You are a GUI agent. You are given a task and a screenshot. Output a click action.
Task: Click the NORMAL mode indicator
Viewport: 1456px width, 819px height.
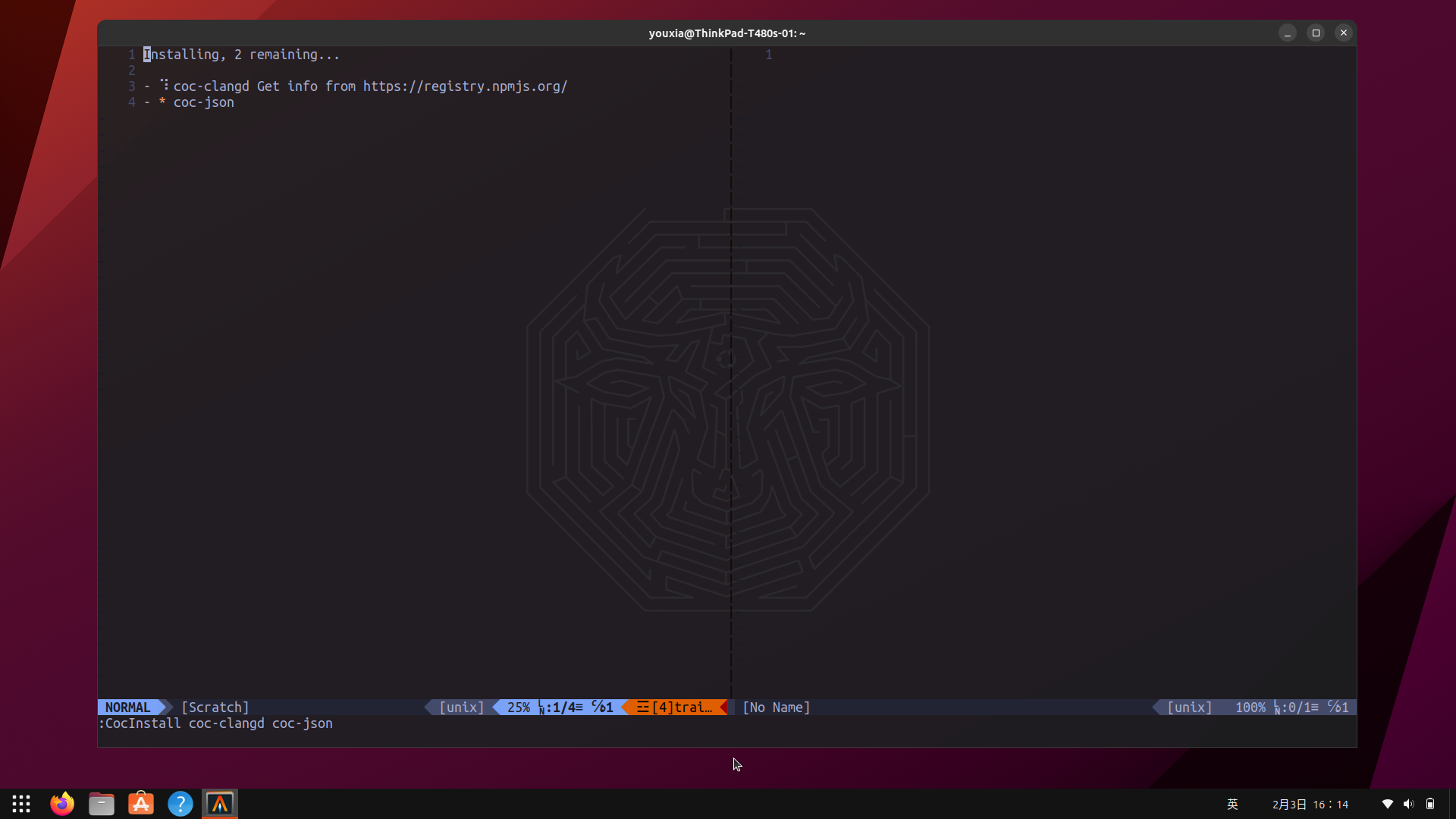click(127, 707)
